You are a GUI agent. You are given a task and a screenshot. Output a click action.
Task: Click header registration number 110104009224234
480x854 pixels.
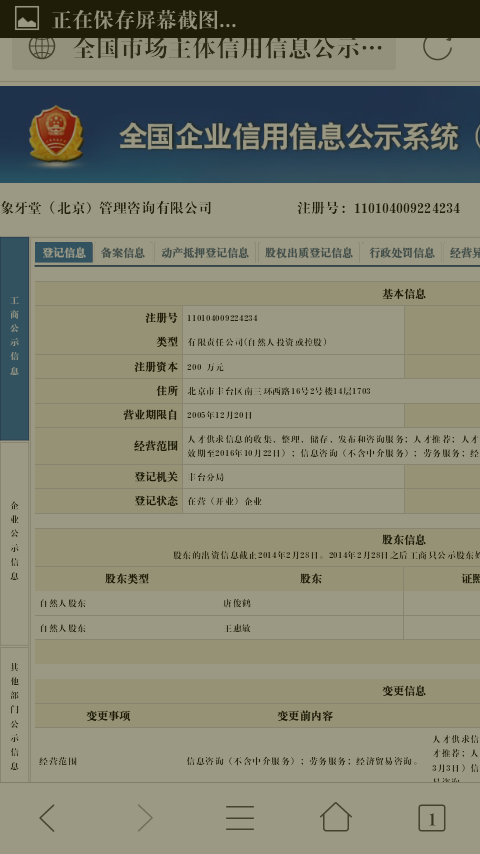406,208
